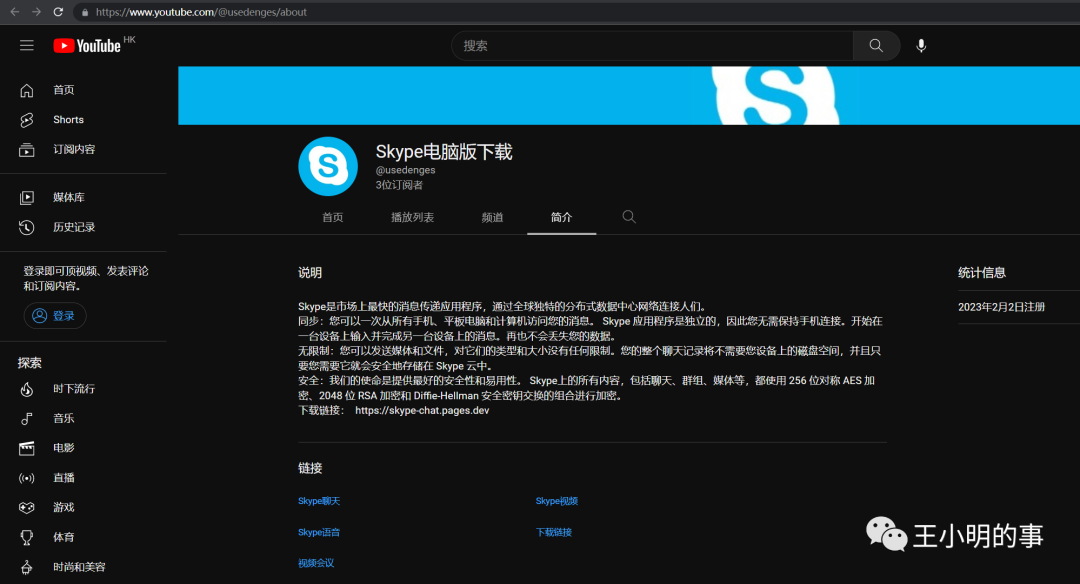Viewport: 1080px width, 584px height.
Task: Click the 2023年2月2日注册 join date
Action: click(x=1001, y=307)
